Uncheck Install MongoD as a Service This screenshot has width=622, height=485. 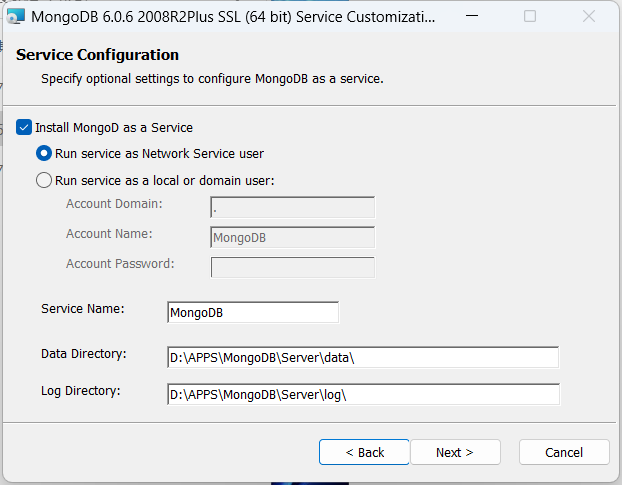click(24, 128)
